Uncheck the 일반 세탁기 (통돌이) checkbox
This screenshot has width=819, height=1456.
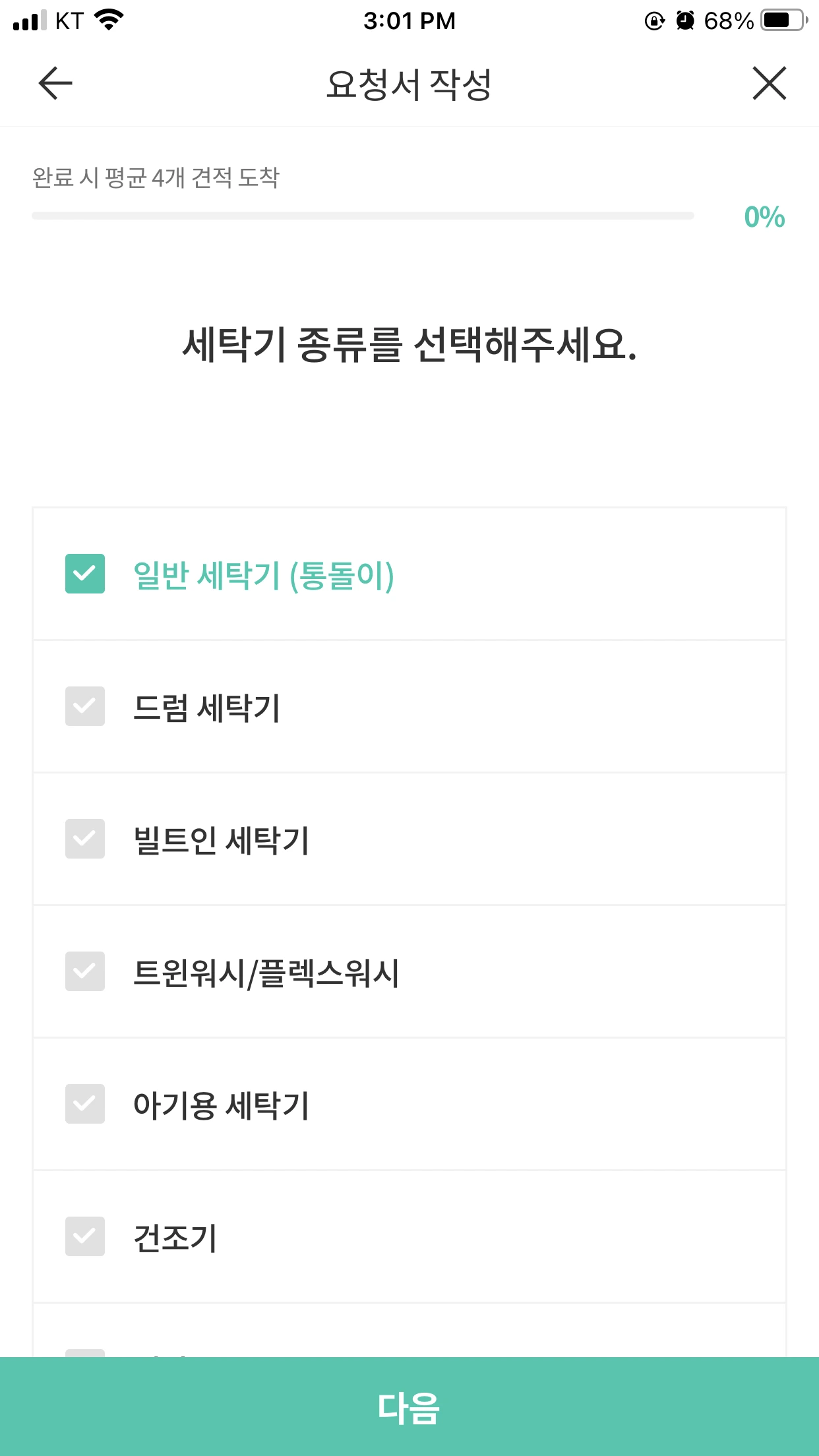85,574
